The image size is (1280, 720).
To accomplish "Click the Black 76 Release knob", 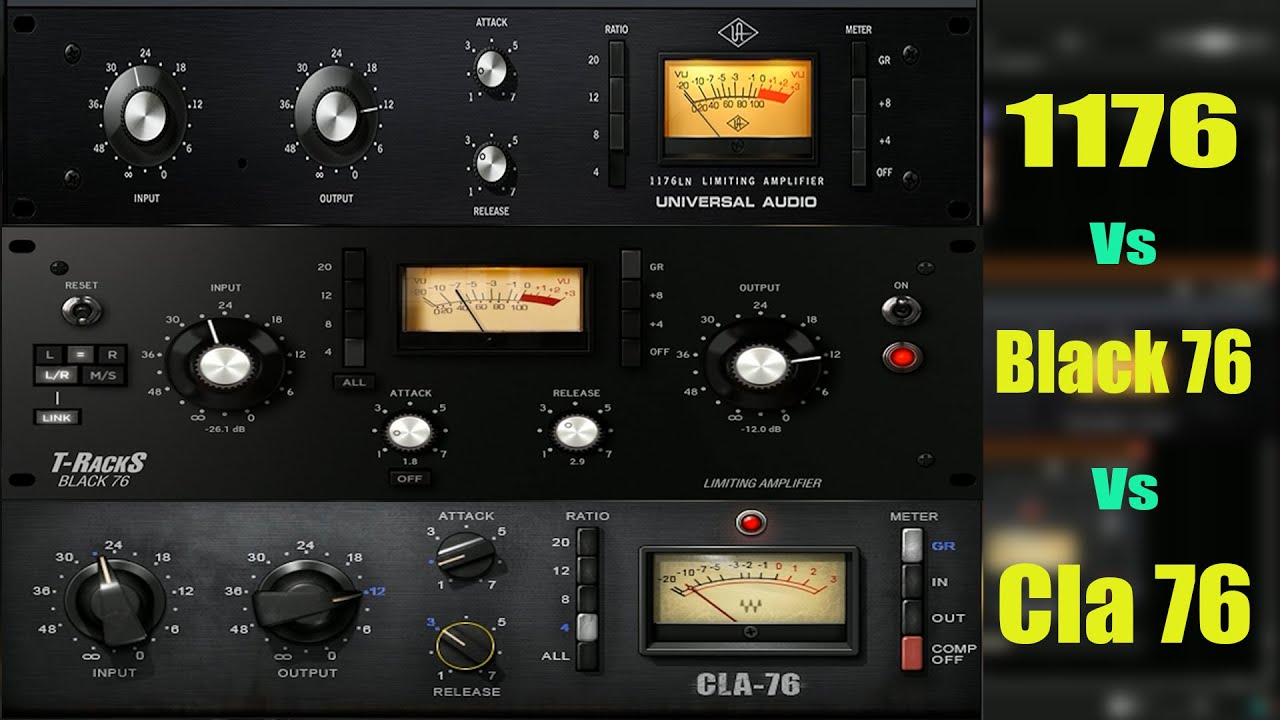I will pyautogui.click(x=577, y=432).
